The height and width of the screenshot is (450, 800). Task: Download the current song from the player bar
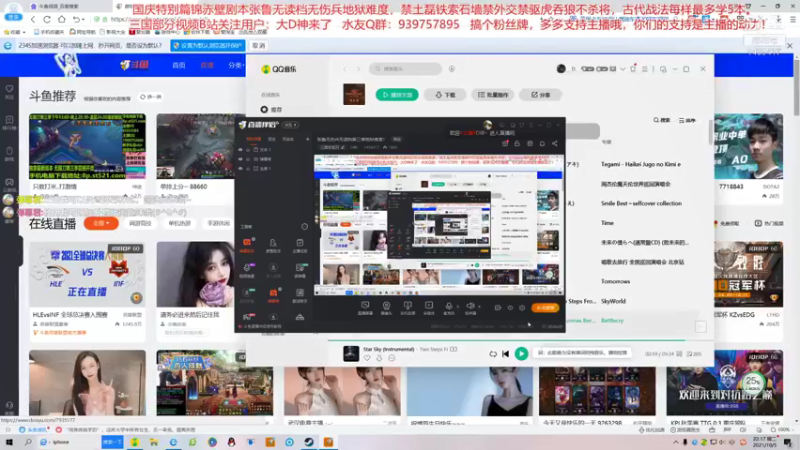[379, 359]
